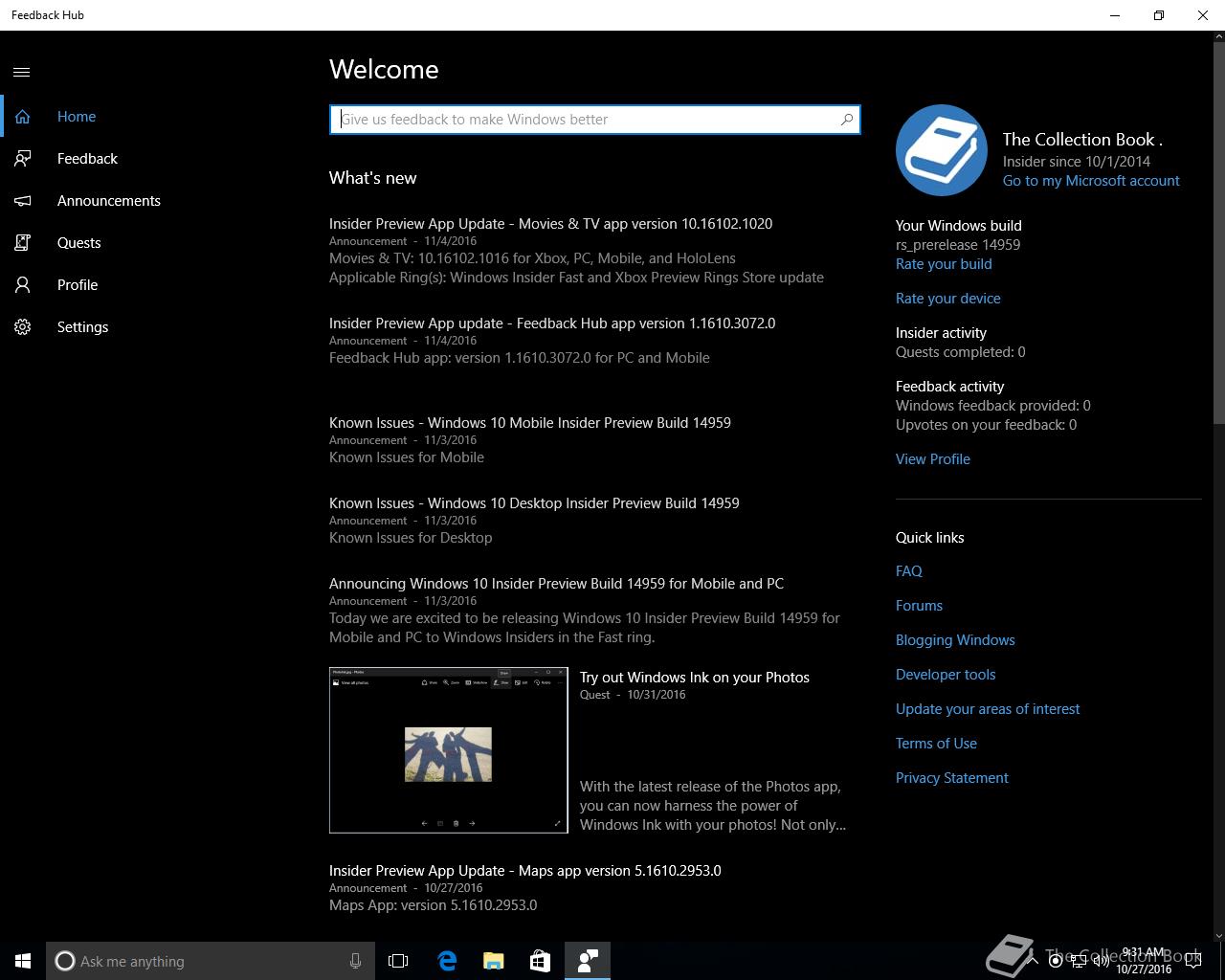Image resolution: width=1225 pixels, height=980 pixels.
Task: Open 'Announcing Windows 10 Insider Preview Build 14959'
Action: (556, 584)
